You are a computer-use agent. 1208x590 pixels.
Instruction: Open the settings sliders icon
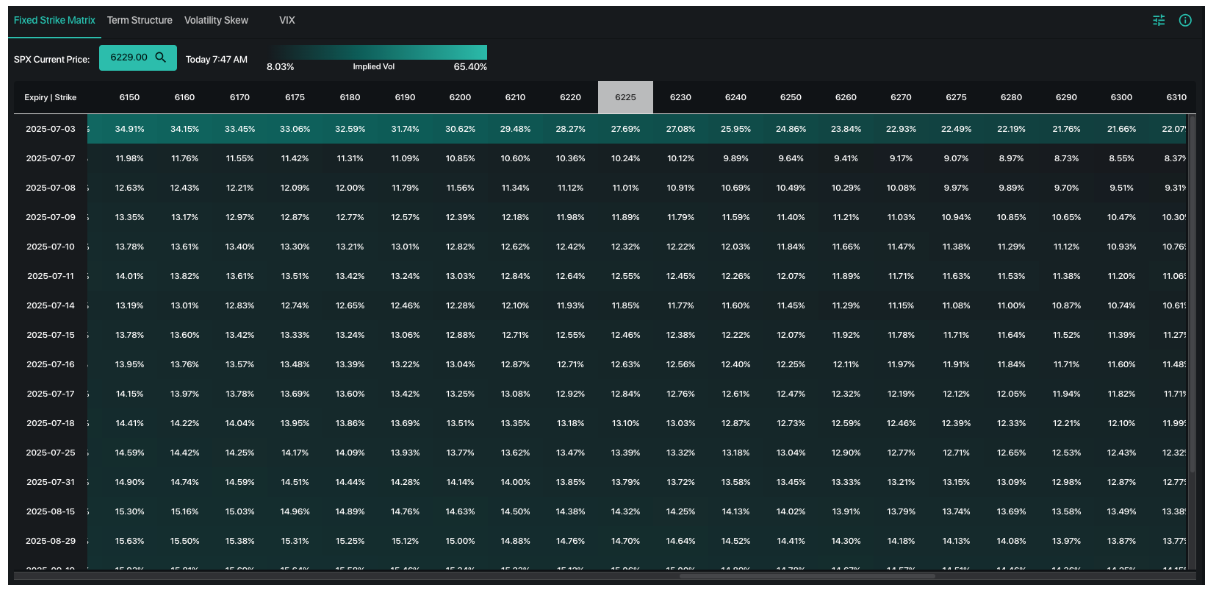tap(1159, 20)
